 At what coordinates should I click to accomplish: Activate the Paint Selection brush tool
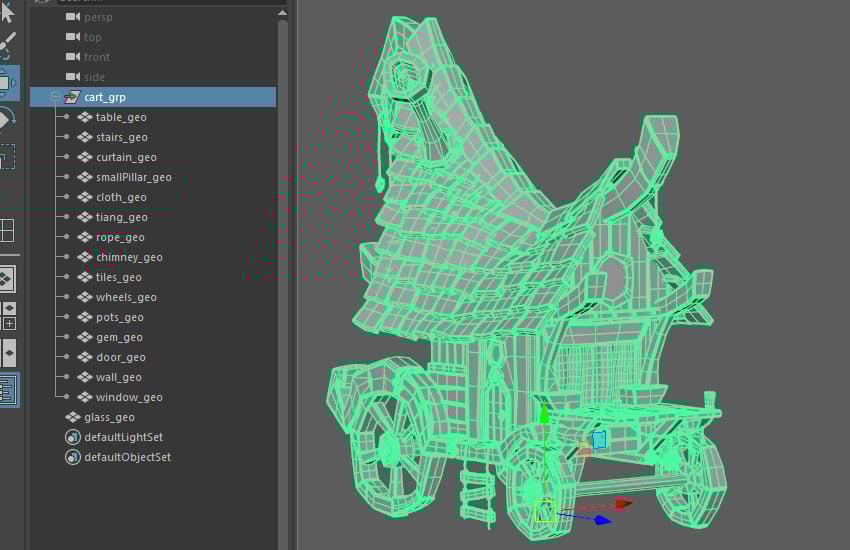(x=7, y=45)
